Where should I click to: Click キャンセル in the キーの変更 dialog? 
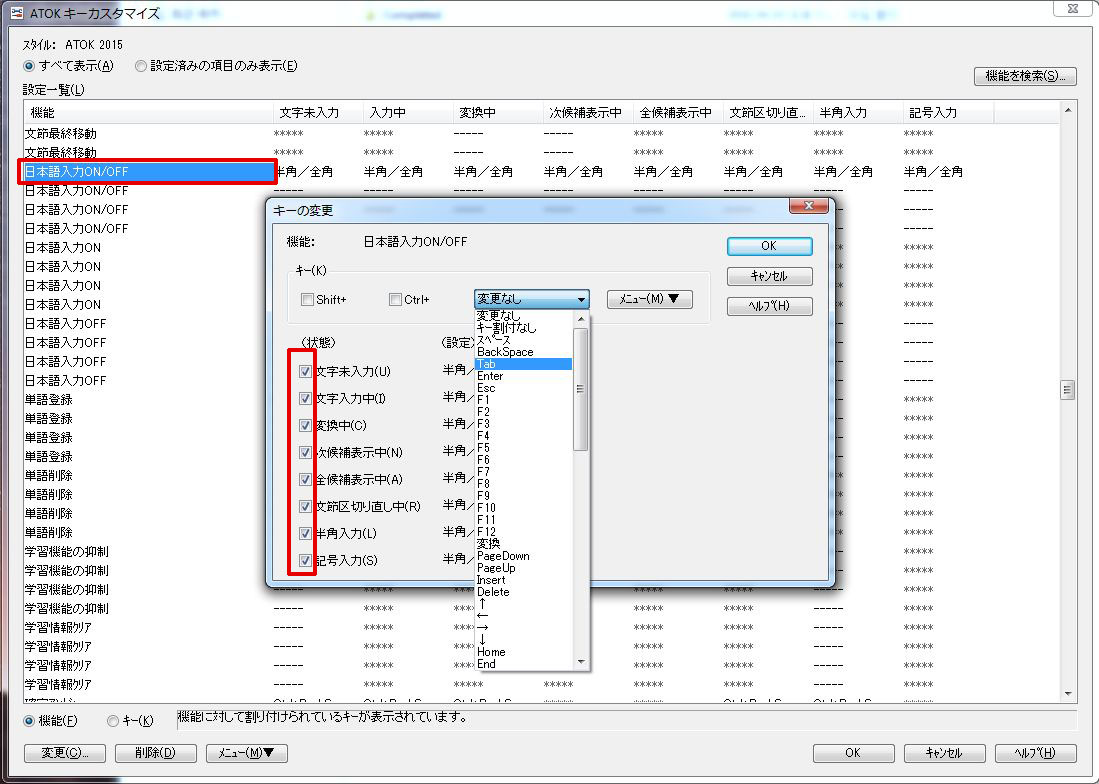(770, 276)
